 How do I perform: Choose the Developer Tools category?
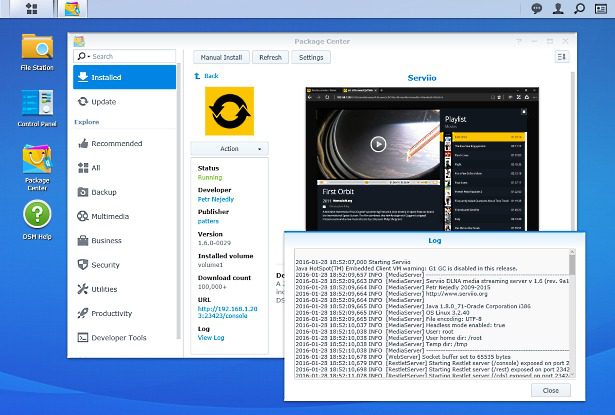pos(118,338)
